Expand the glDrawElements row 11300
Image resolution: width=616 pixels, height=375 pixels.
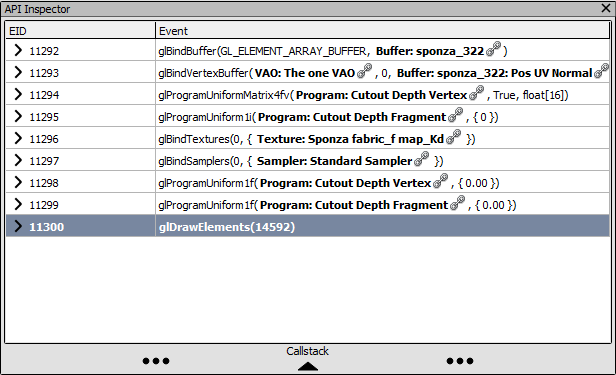[x=18, y=226]
